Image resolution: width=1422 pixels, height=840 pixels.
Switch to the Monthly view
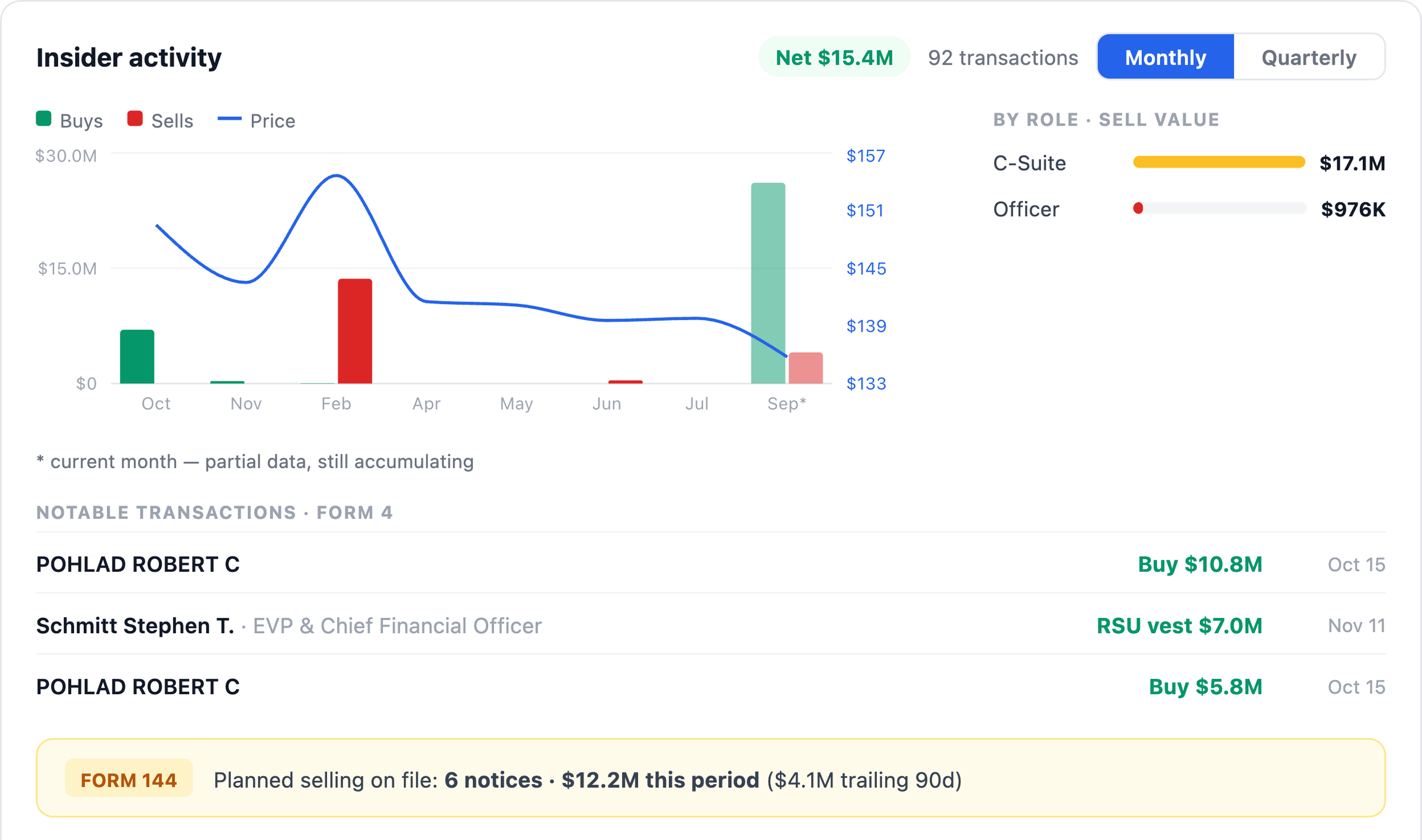tap(1165, 57)
